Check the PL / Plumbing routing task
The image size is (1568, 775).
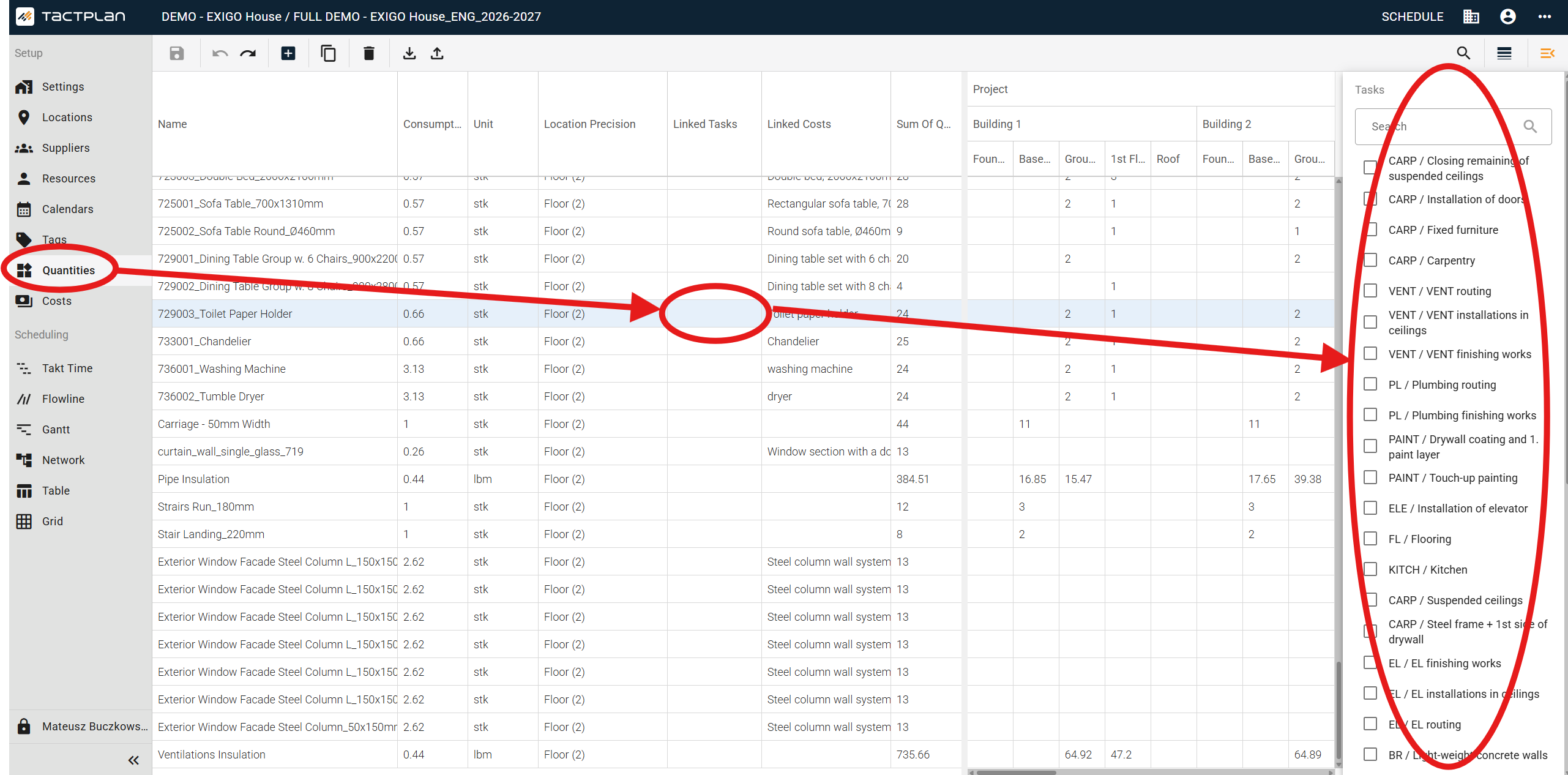1371,384
